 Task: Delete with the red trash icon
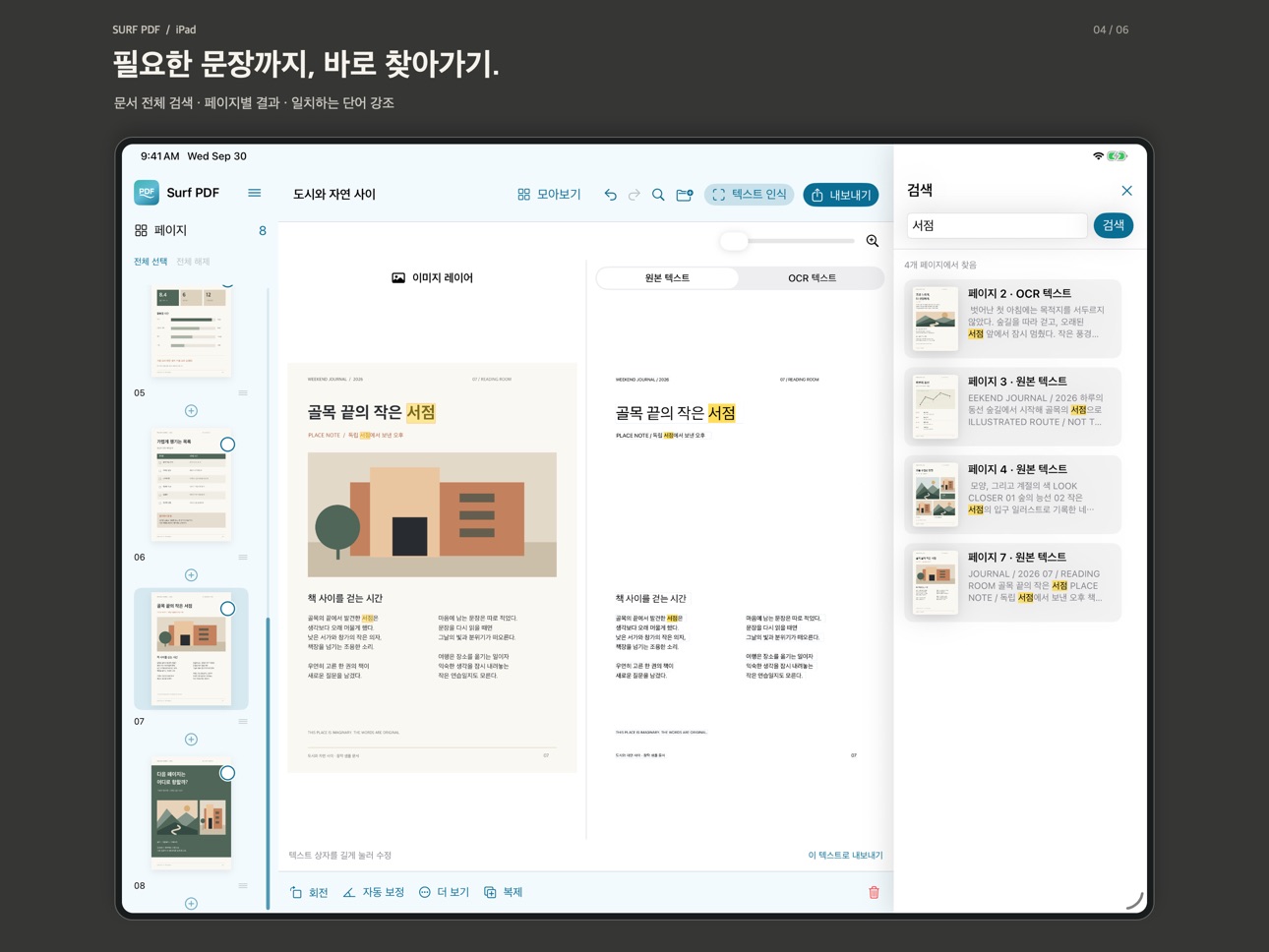874,892
